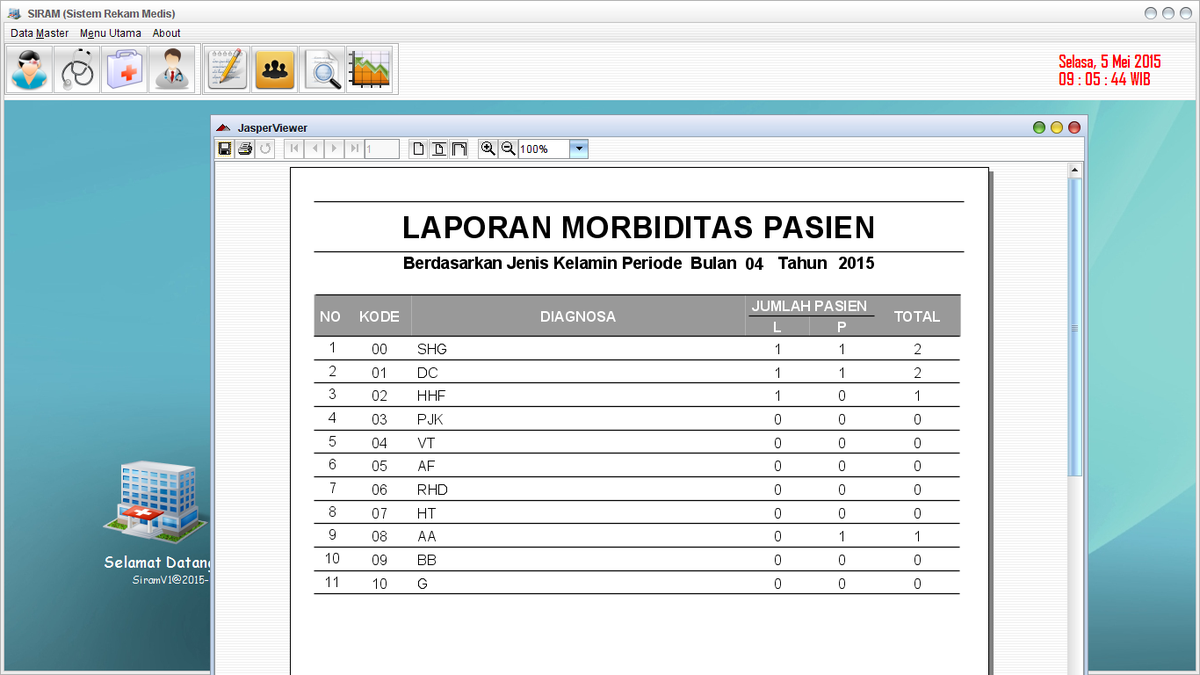Click the VT diagnosis text
Screen dimensions: 1200x675
426,443
